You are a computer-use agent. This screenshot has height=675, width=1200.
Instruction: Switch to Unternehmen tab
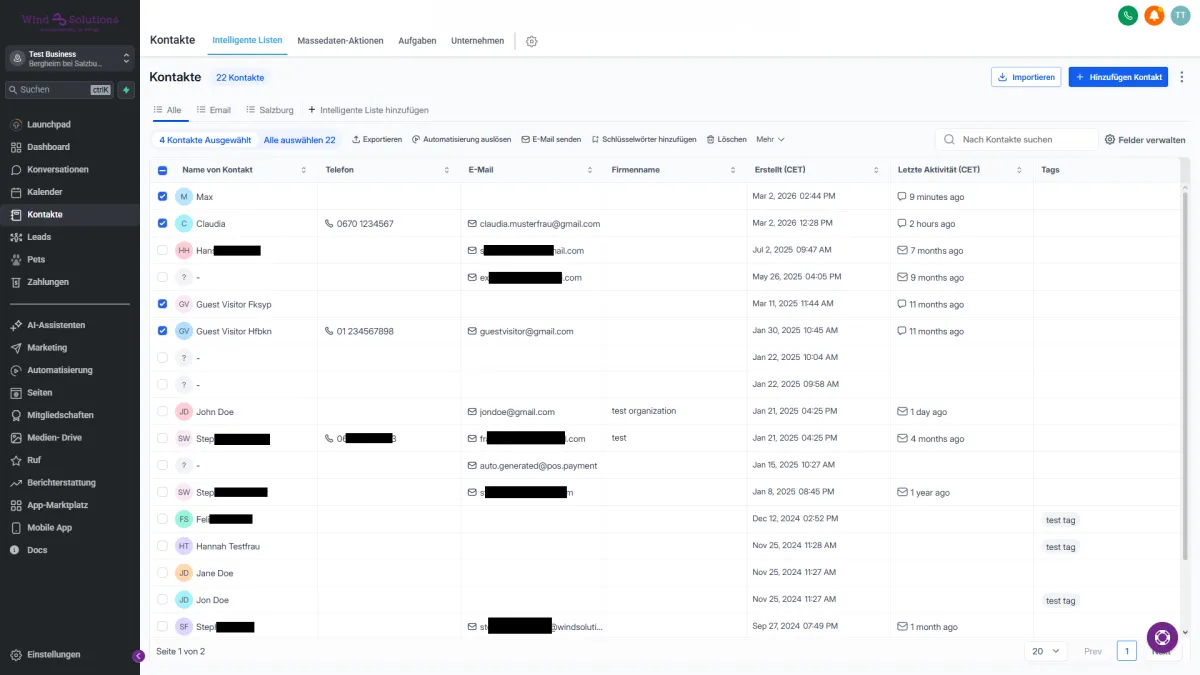tap(478, 41)
